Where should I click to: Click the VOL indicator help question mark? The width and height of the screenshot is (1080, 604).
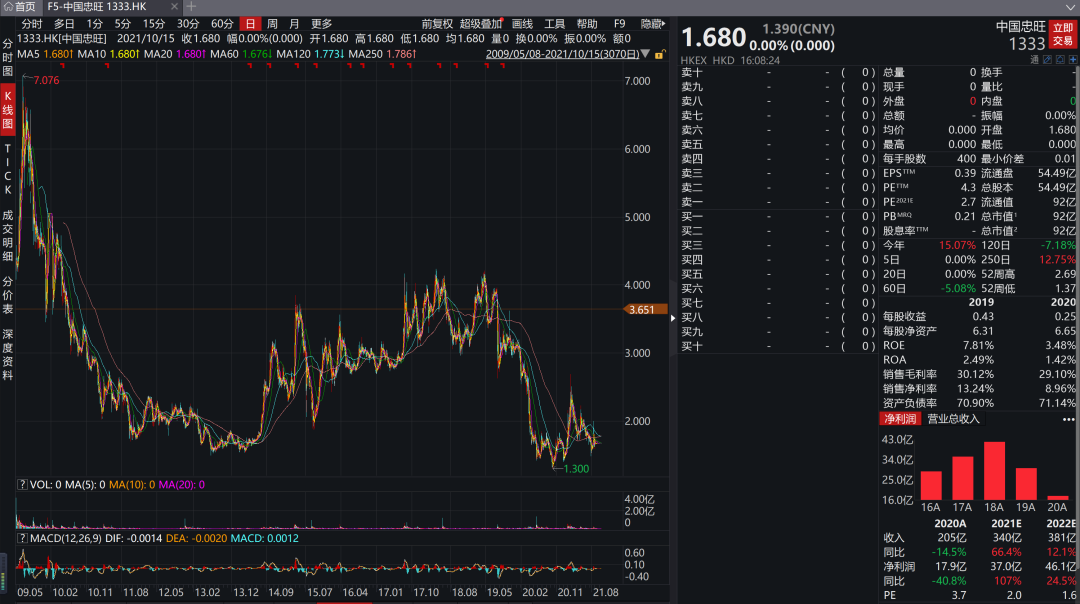[x=21, y=485]
